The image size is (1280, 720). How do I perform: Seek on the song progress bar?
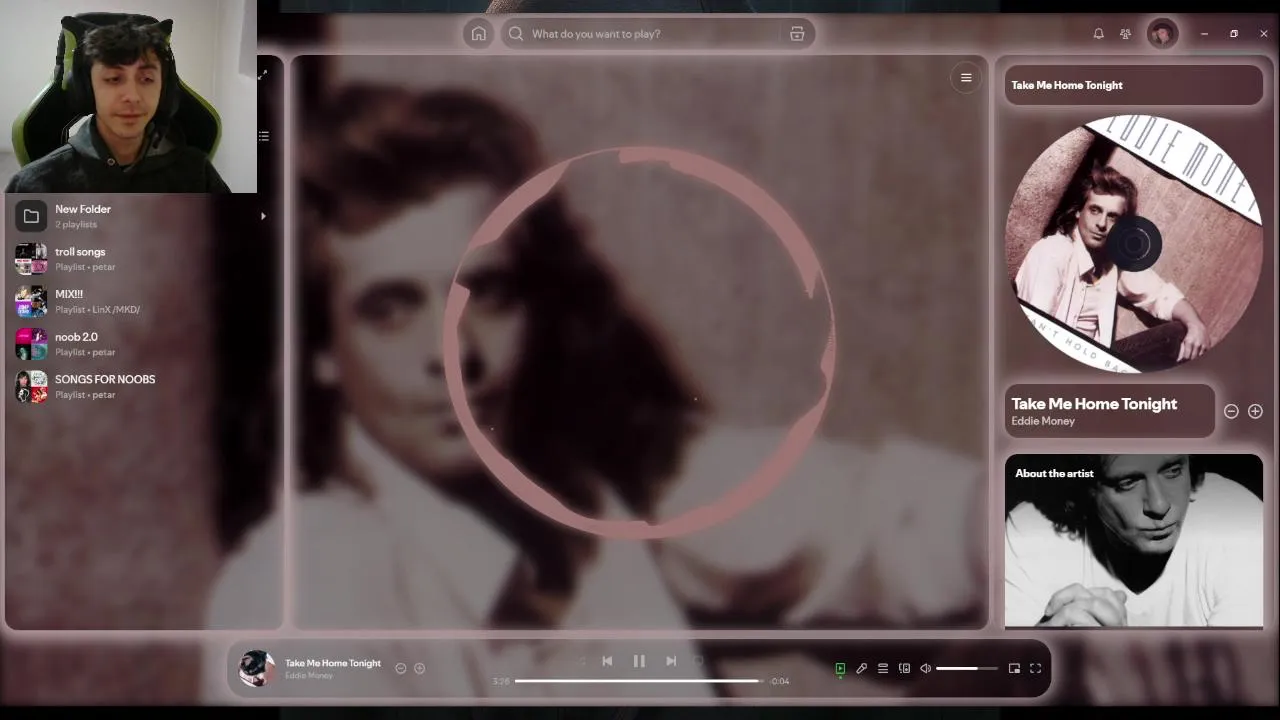coord(639,681)
